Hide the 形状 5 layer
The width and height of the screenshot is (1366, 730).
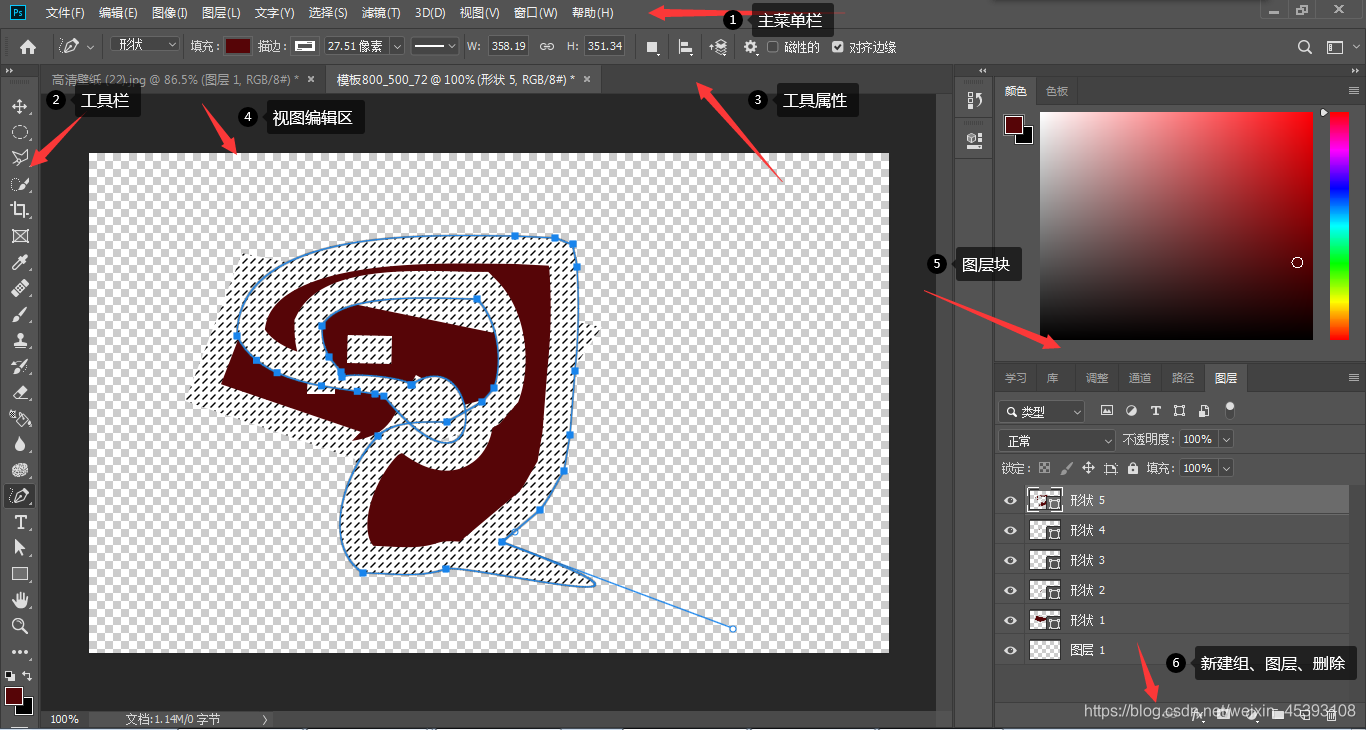click(1010, 500)
